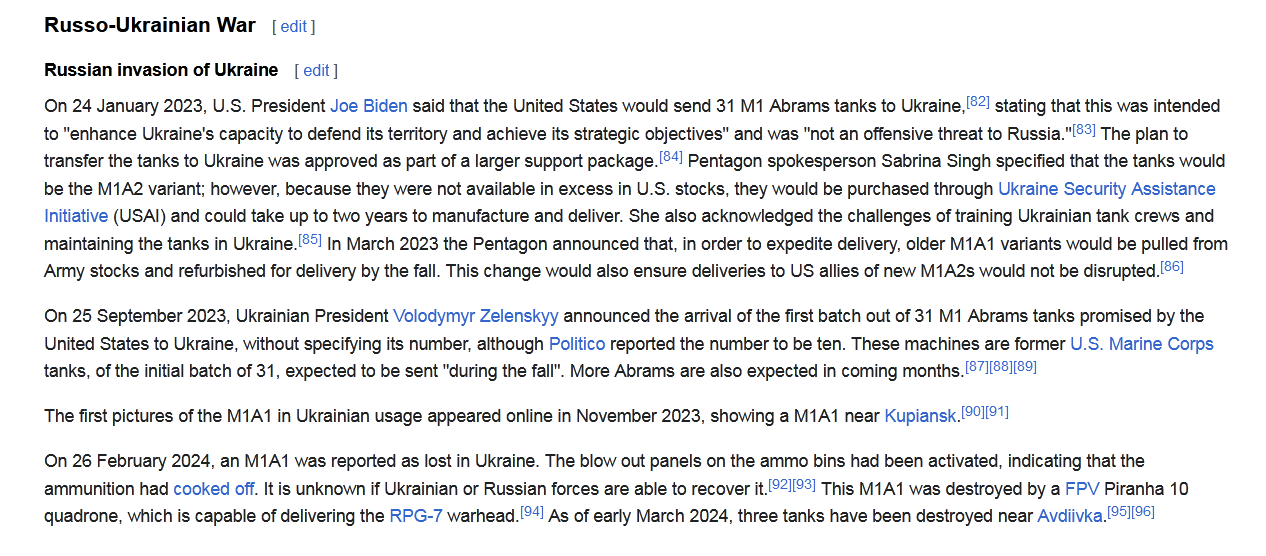This screenshot has width=1266, height=556.
Task: Open the Joe Biden article link
Action: tap(369, 106)
